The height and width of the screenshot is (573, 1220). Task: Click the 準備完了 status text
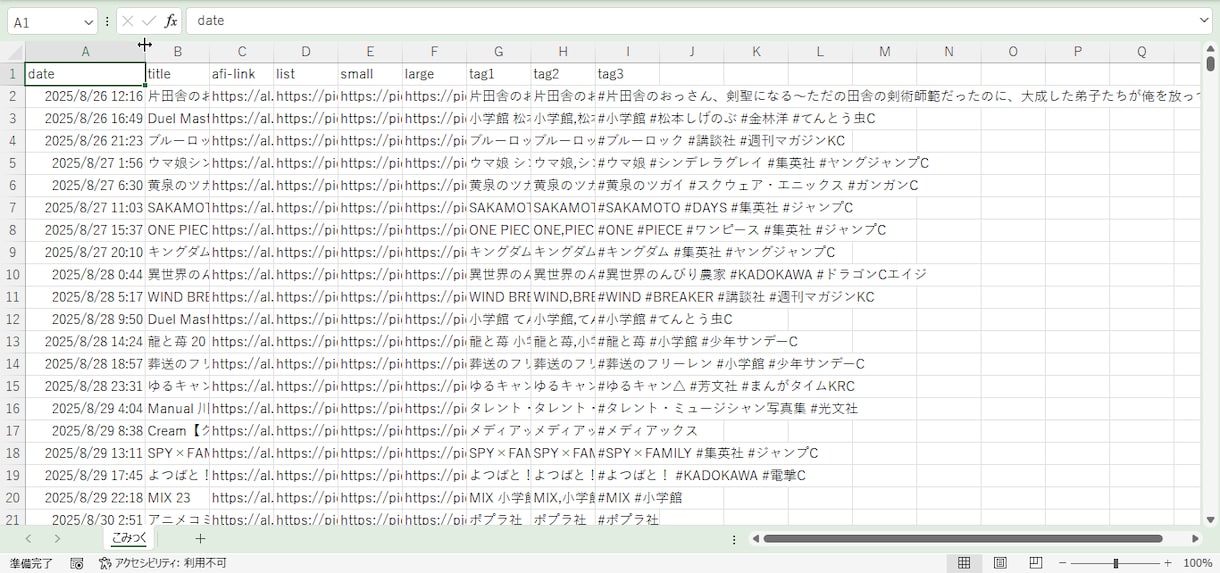31,563
